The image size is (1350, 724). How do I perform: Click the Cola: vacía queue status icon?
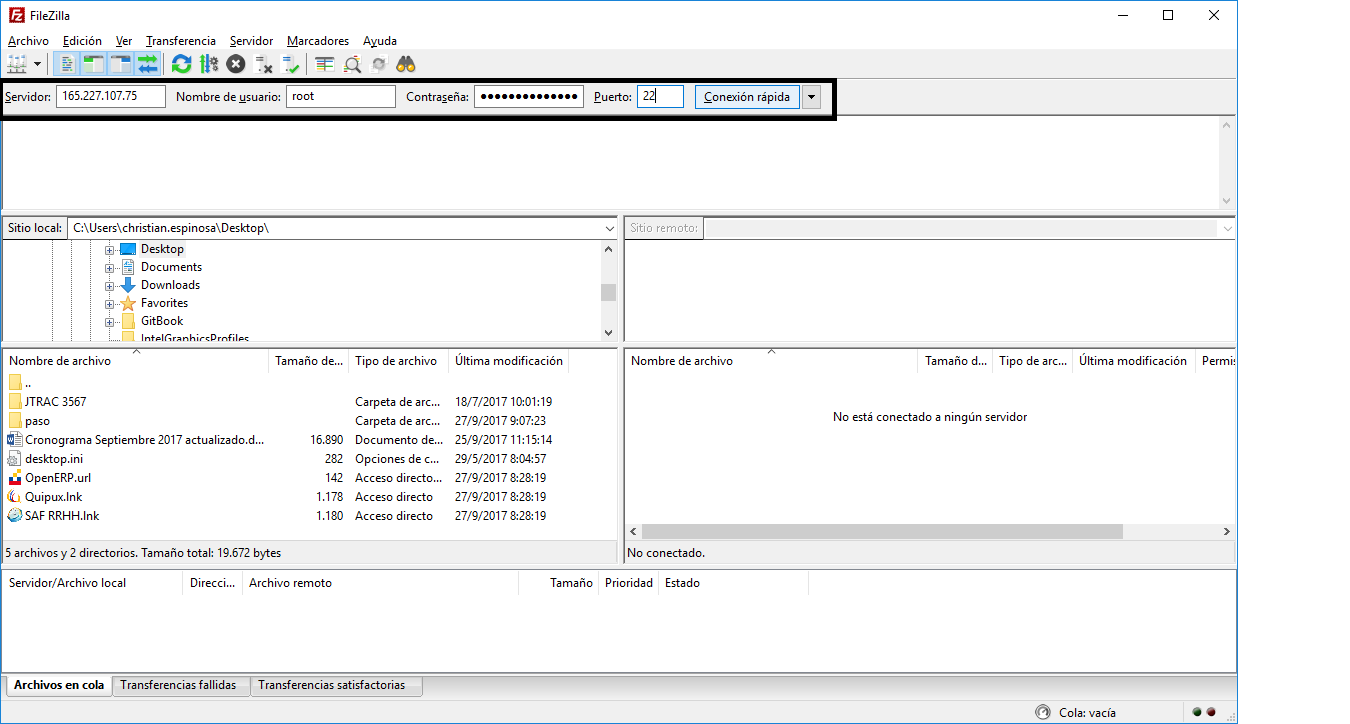click(x=1043, y=713)
